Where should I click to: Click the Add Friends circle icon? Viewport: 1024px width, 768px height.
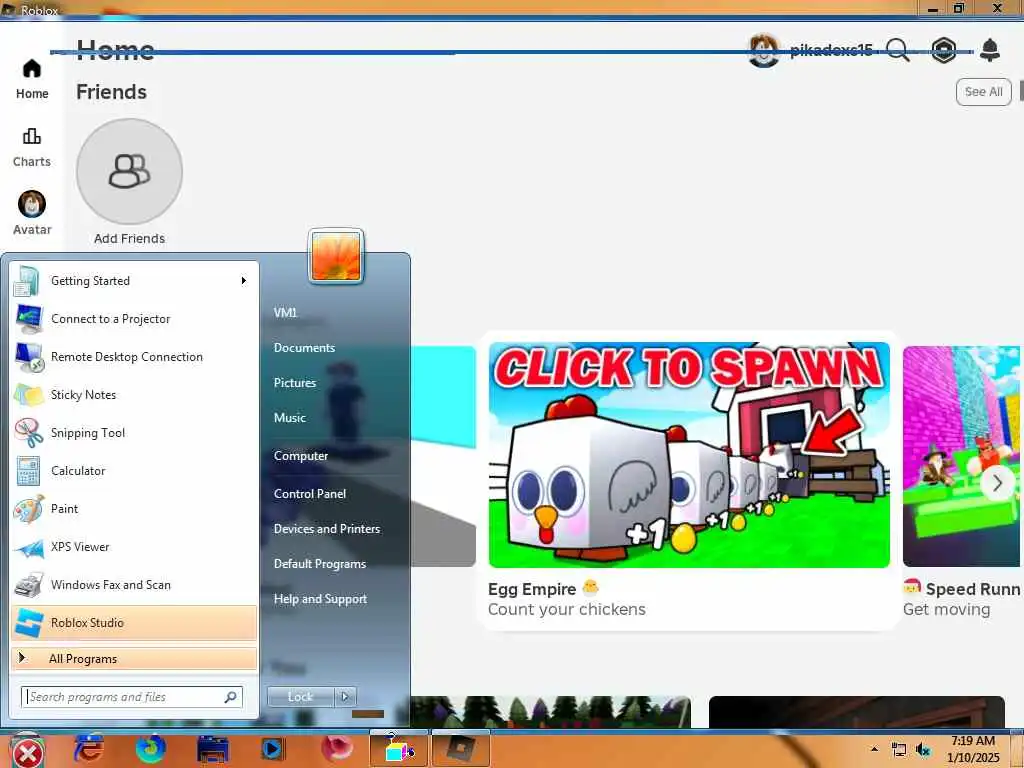pyautogui.click(x=129, y=171)
